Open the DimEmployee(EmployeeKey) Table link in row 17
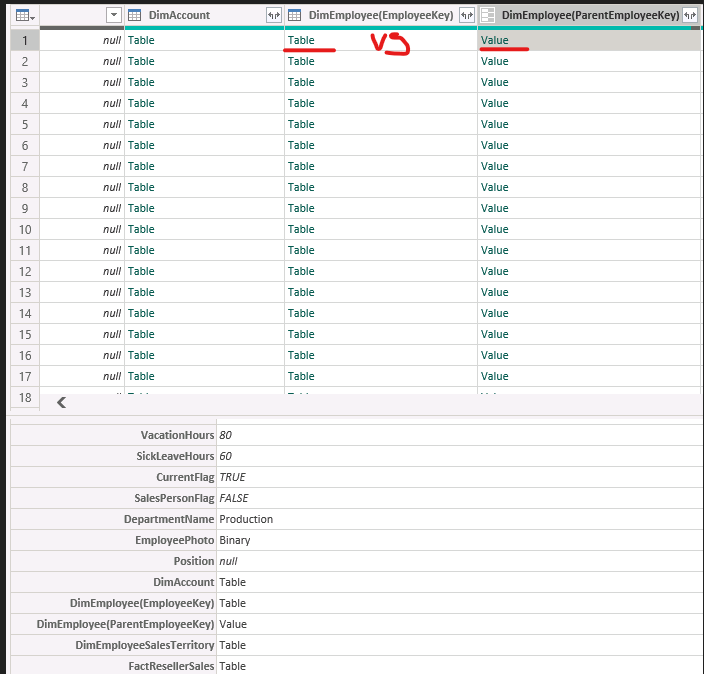 click(301, 376)
